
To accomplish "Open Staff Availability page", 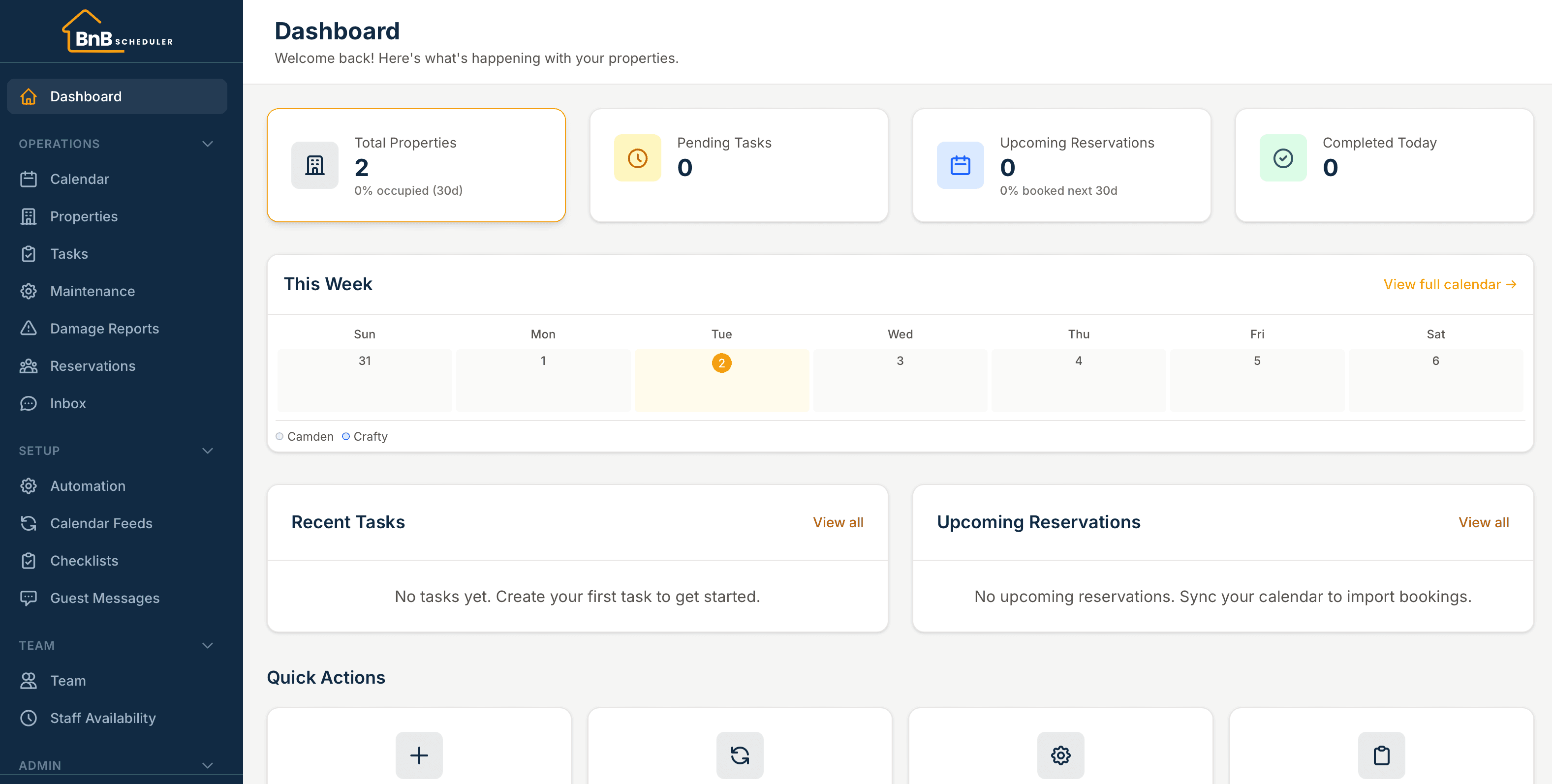I will click(117, 719).
